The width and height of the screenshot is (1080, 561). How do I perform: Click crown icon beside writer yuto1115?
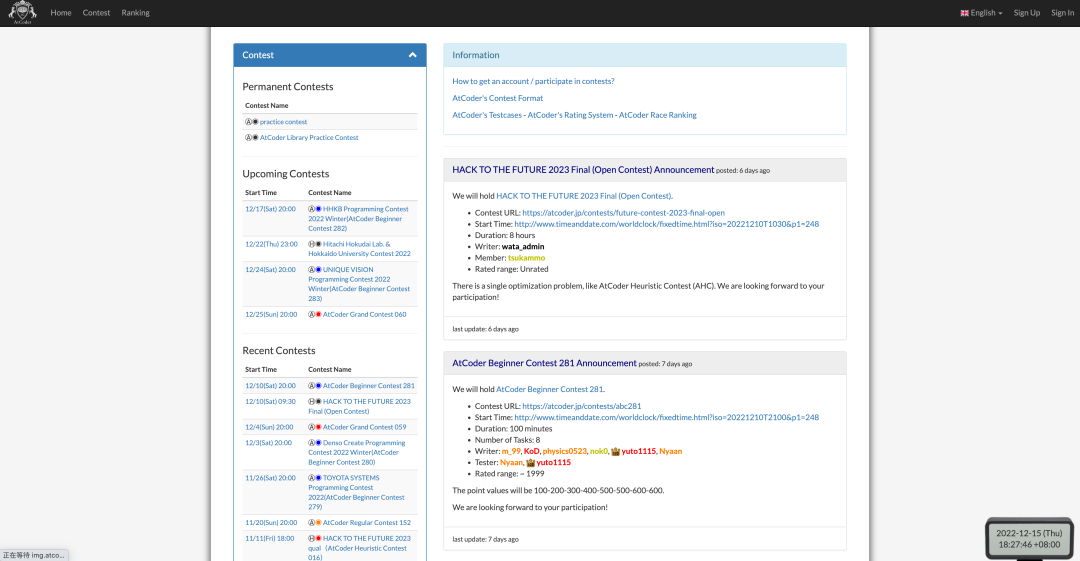click(616, 452)
